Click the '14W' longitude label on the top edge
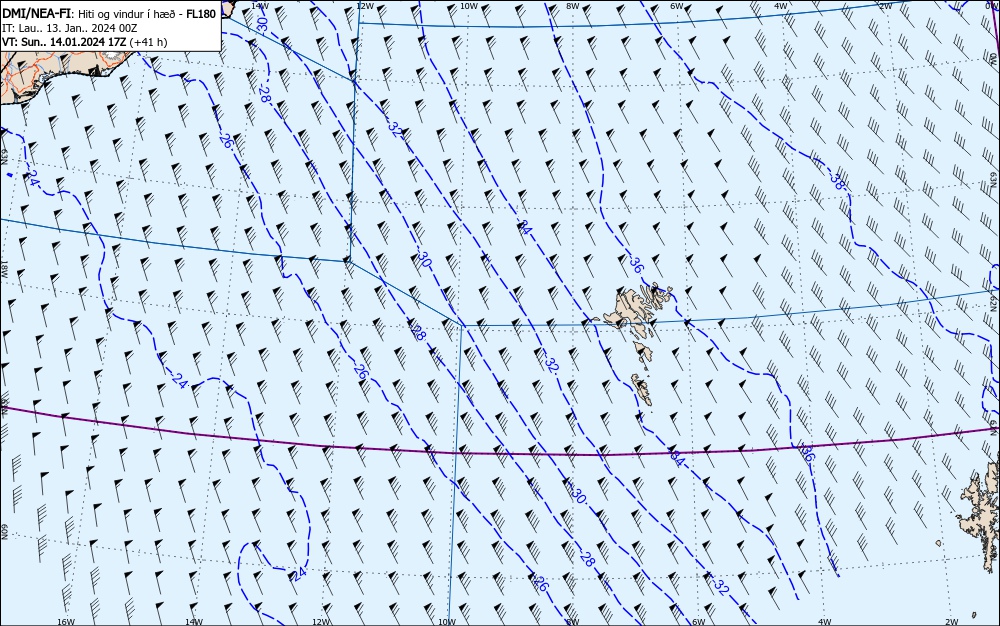The image size is (1000, 626). [x=260, y=5]
